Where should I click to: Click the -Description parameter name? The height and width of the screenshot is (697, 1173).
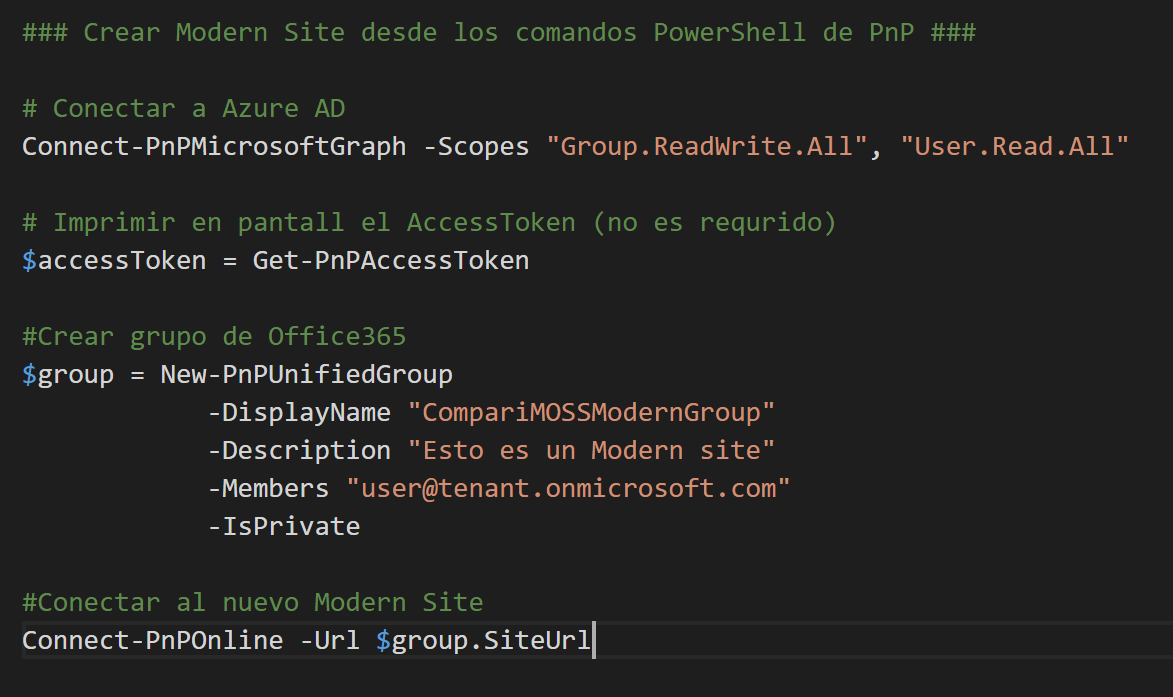300,450
